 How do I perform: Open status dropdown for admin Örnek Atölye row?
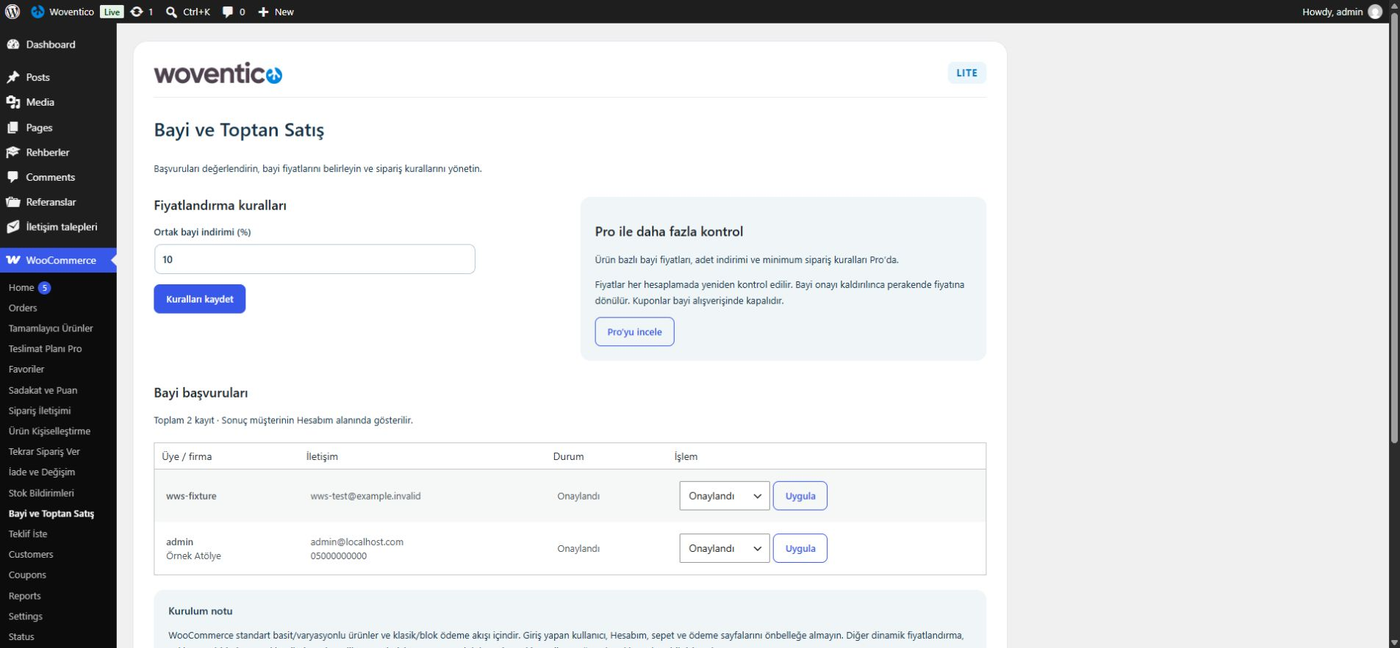(x=724, y=548)
